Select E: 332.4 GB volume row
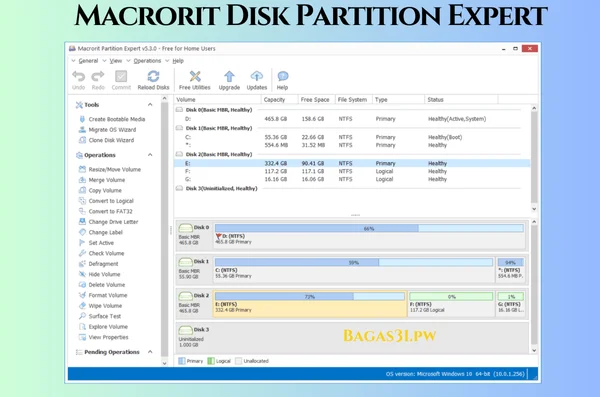This screenshot has width=600, height=397. click(x=352, y=163)
